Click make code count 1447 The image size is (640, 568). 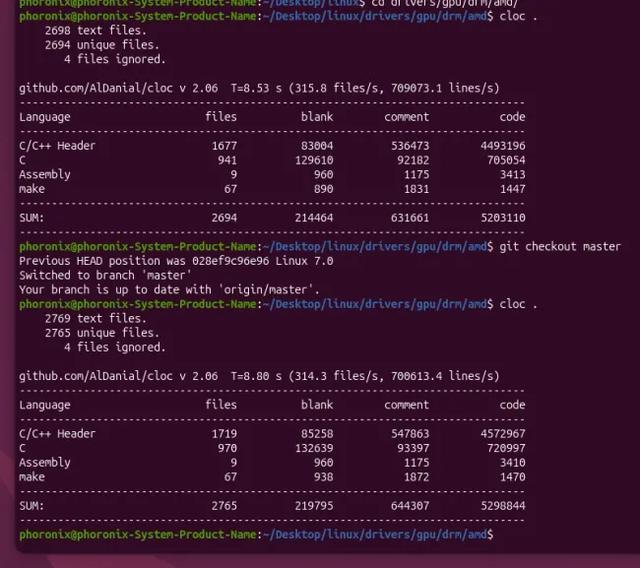[x=513, y=189]
